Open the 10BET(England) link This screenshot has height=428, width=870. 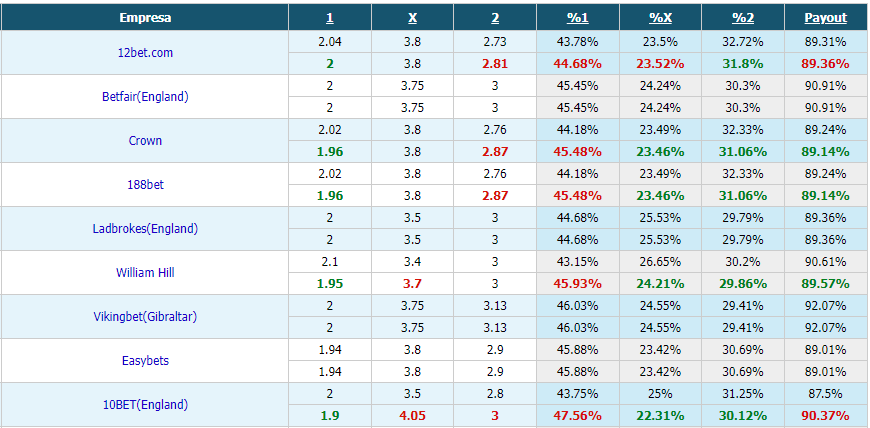[145, 404]
